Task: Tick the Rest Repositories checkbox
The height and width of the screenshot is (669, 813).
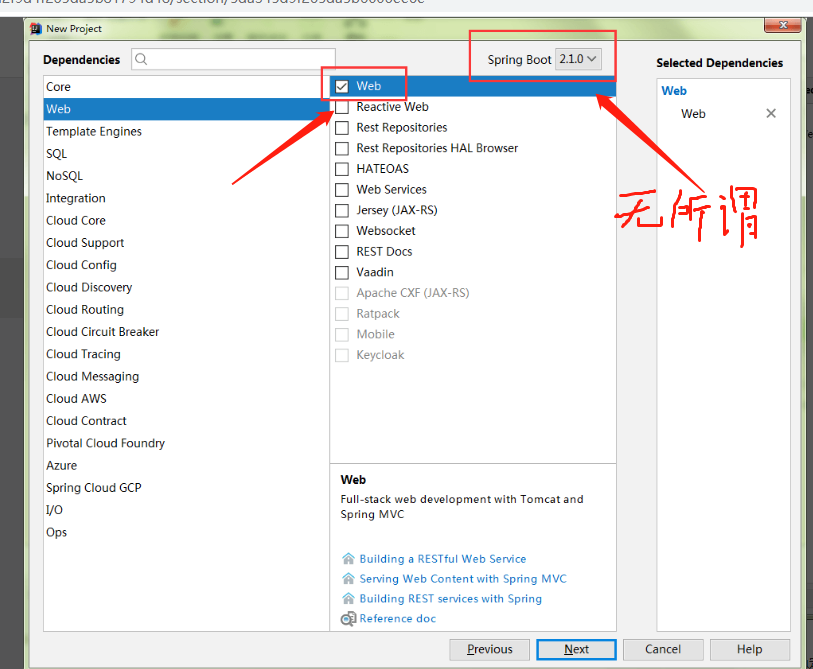Action: coord(342,128)
